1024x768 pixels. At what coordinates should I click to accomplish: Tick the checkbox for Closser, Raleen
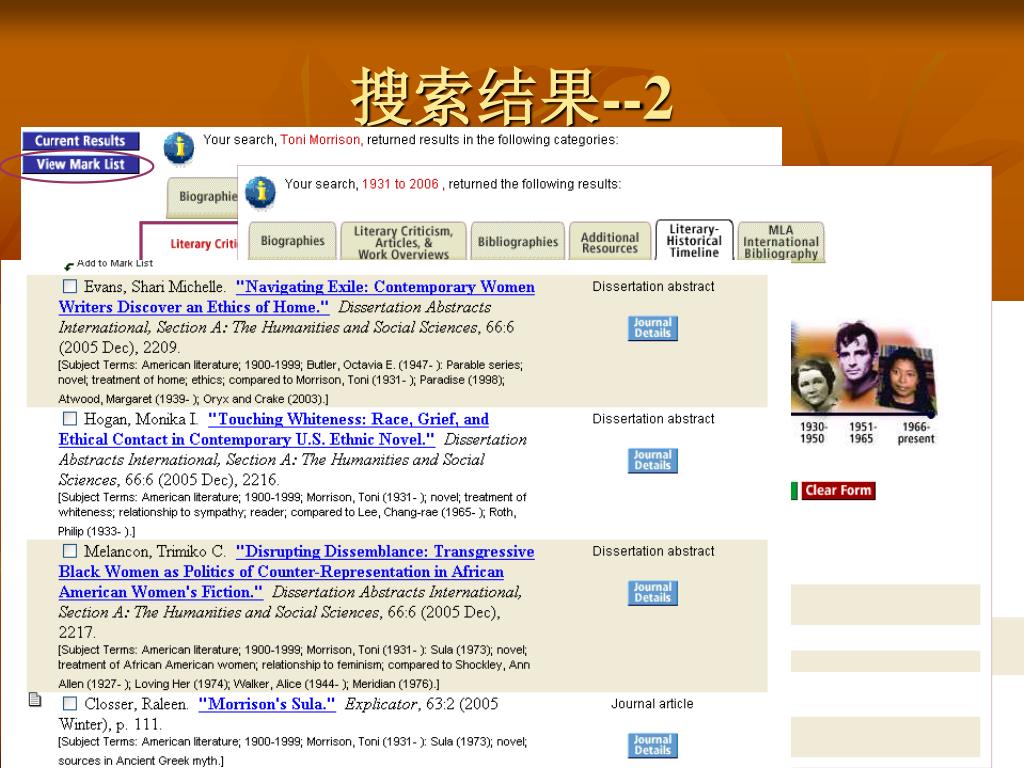pos(70,703)
